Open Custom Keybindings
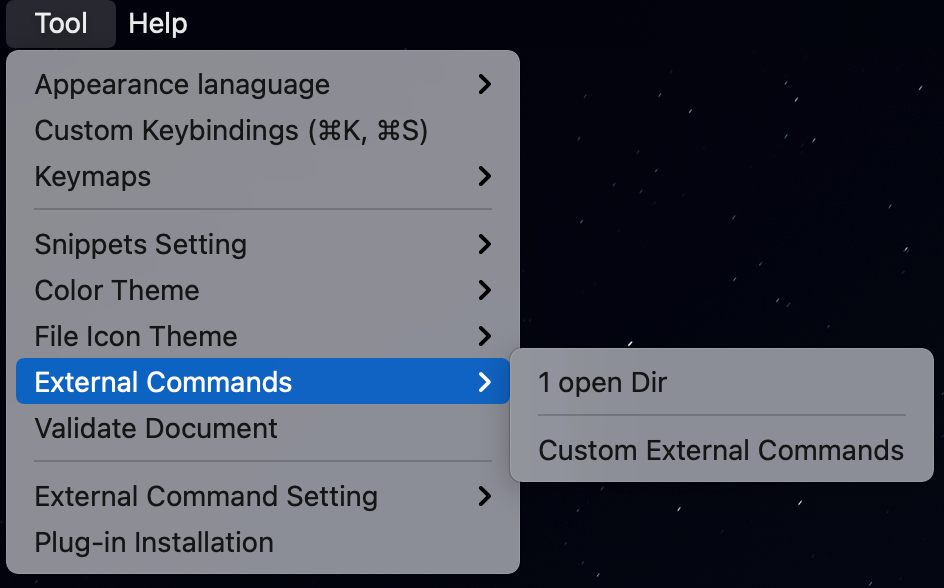Image resolution: width=944 pixels, height=588 pixels. pyautogui.click(x=231, y=131)
